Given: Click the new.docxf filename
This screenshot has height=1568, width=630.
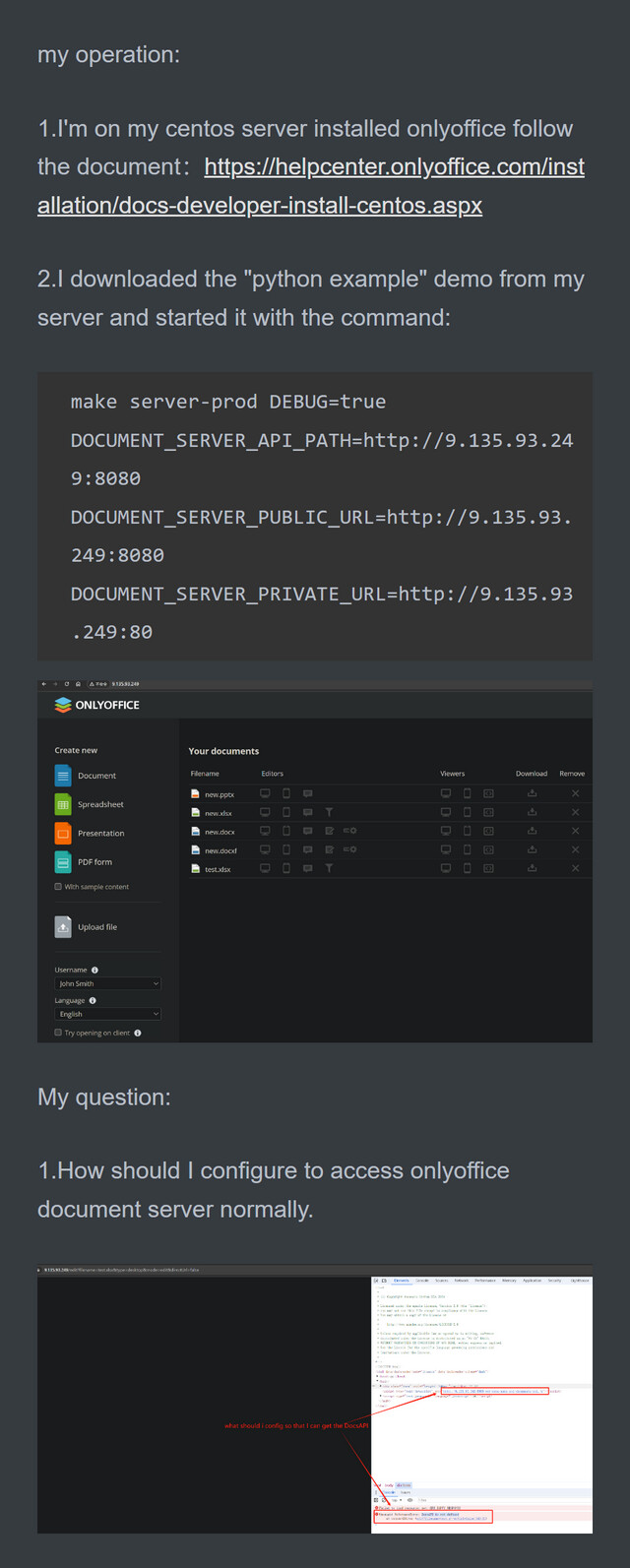Looking at the screenshot, I should point(220,850).
